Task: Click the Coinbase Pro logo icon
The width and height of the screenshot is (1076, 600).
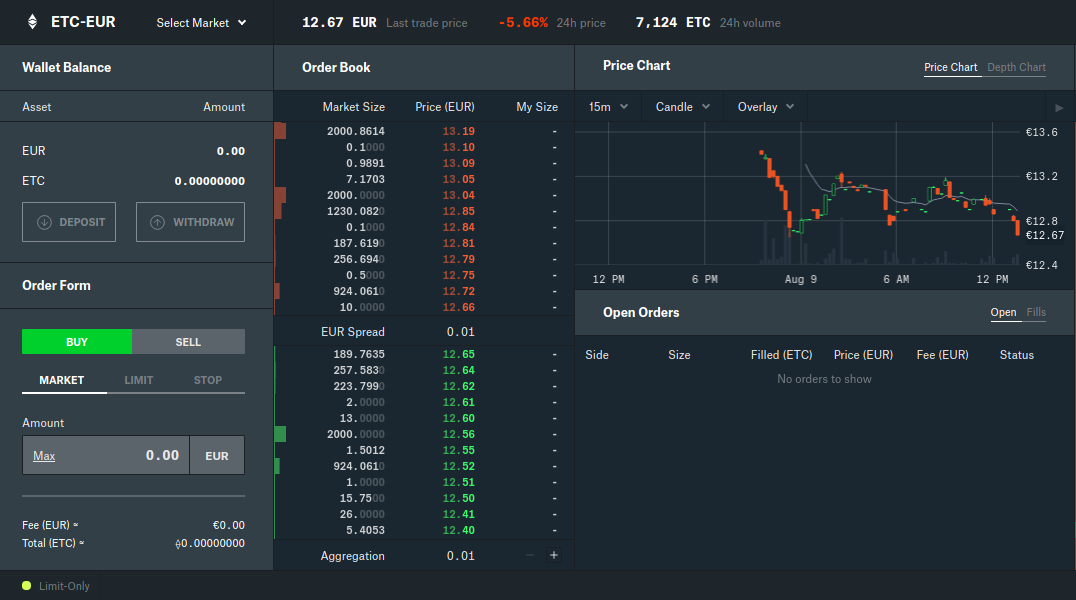Action: 32,21
